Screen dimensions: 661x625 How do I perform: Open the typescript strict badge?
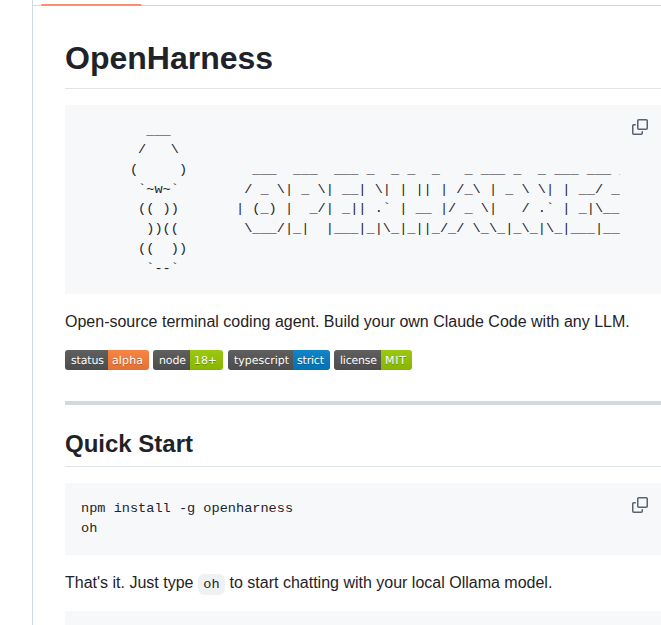click(x=279, y=360)
